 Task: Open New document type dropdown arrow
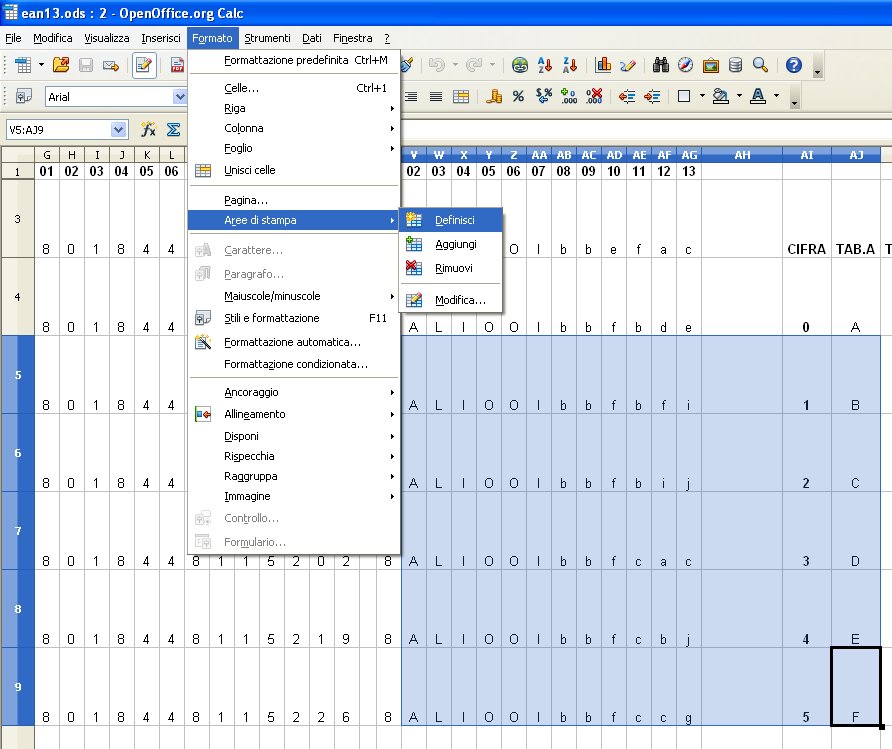click(x=41, y=65)
